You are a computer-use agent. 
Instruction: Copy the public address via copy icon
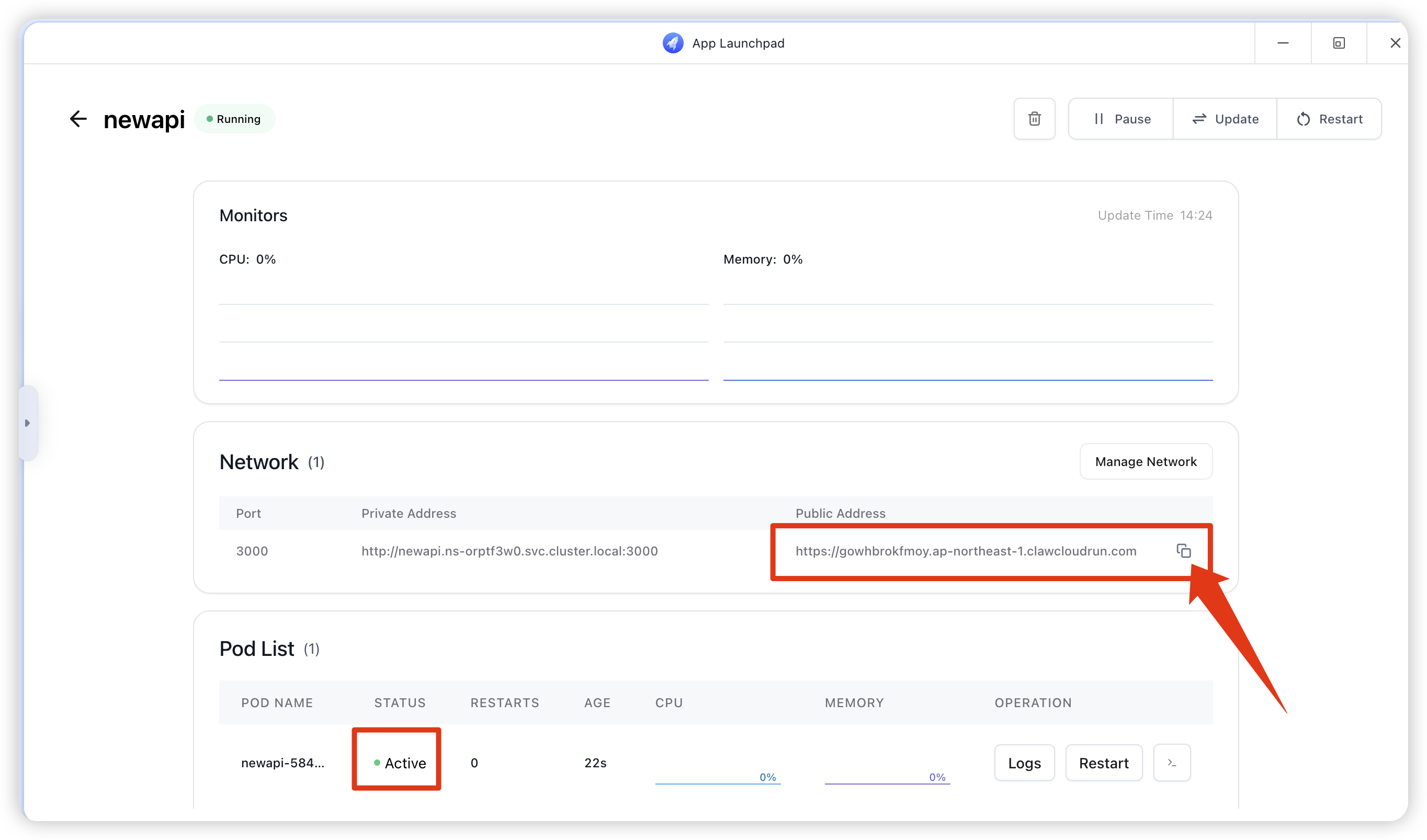point(1184,551)
